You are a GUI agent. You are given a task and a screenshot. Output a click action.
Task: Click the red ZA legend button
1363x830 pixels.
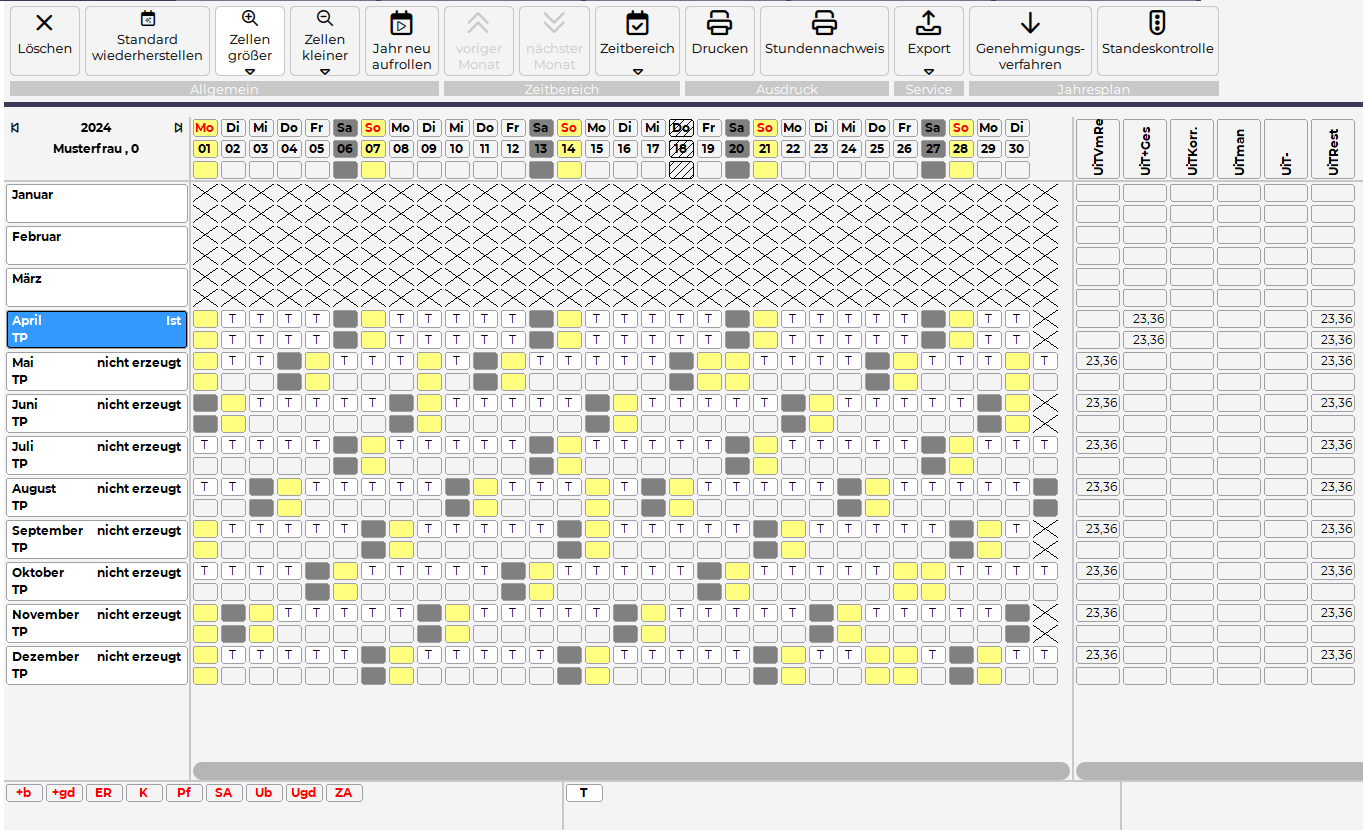tap(344, 793)
